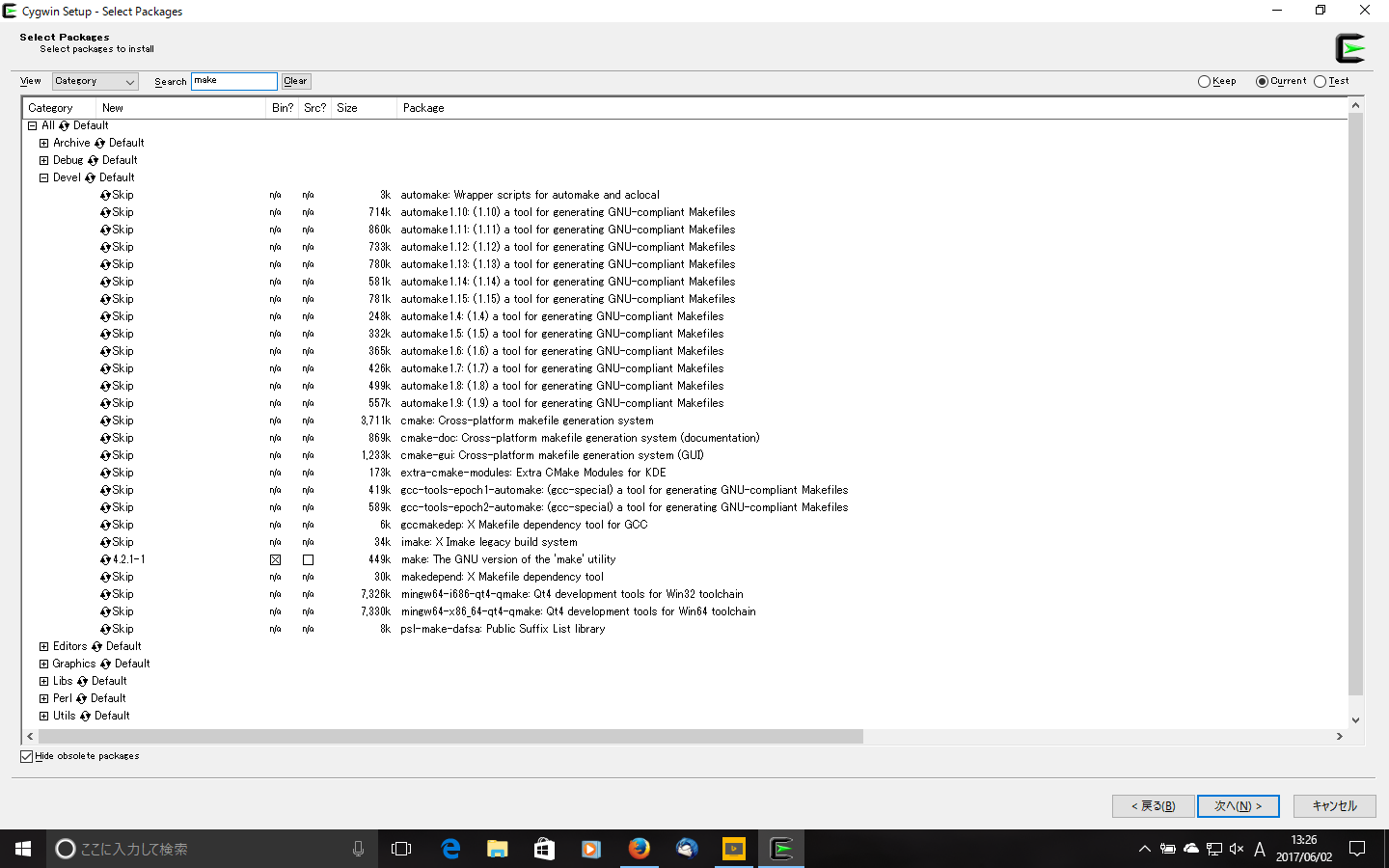Expand the Utils category
Screen dimensions: 1389x868
pyautogui.click(x=43, y=716)
